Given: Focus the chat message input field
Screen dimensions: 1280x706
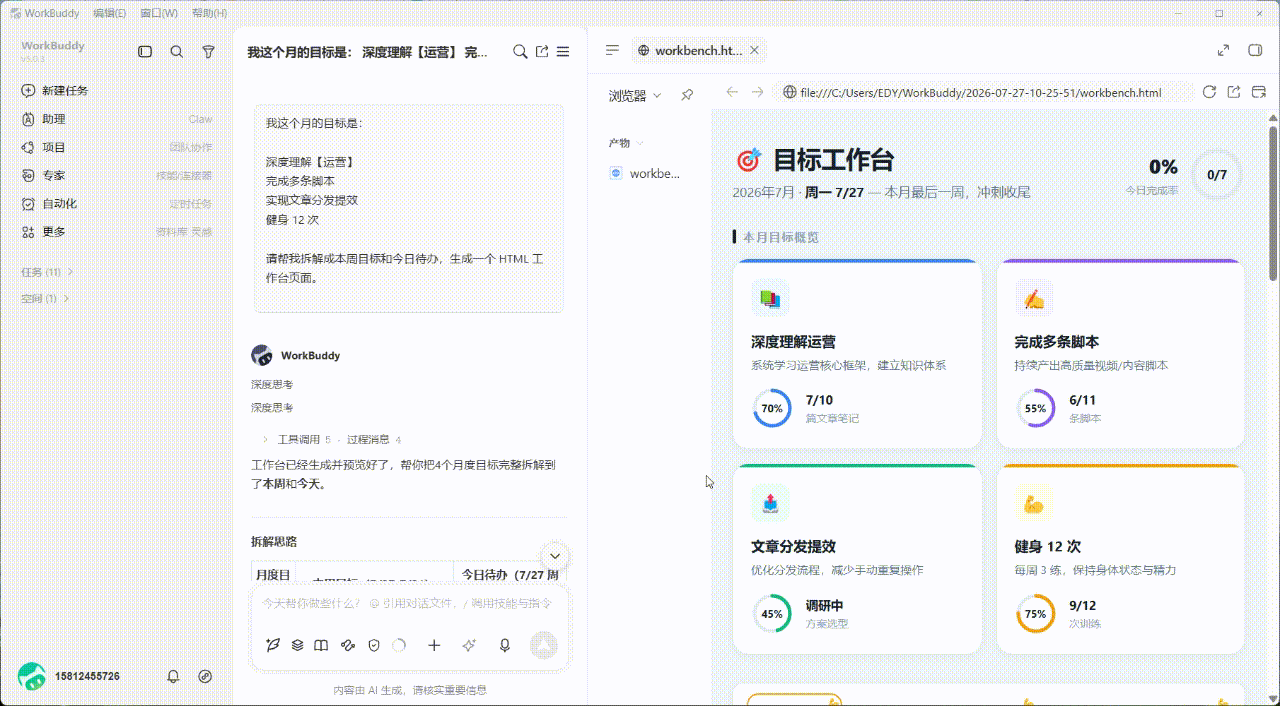Looking at the screenshot, I should pyautogui.click(x=409, y=604).
